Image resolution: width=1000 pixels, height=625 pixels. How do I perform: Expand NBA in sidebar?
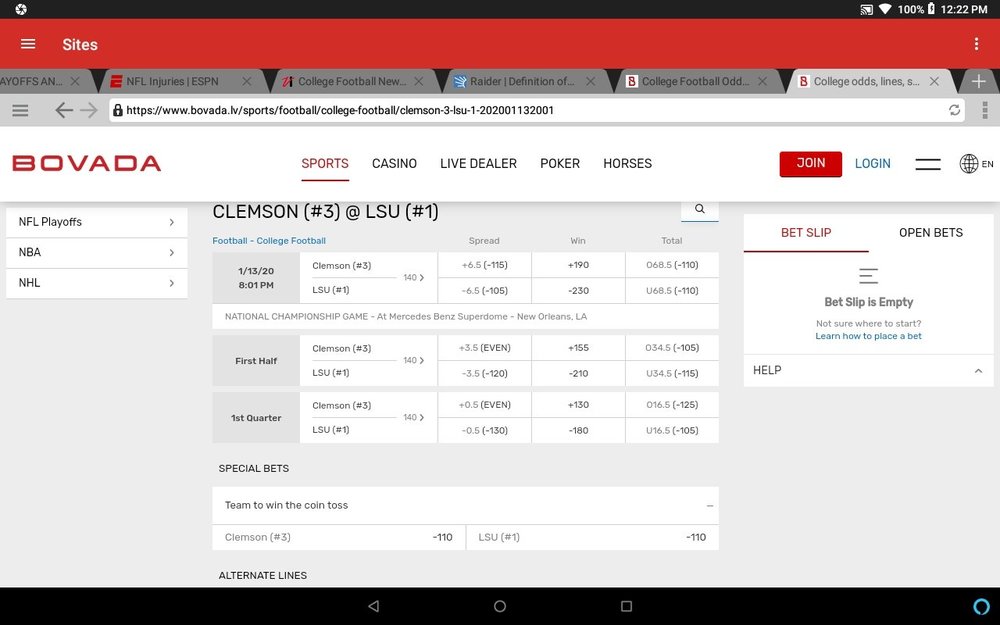pyautogui.click(x=97, y=253)
